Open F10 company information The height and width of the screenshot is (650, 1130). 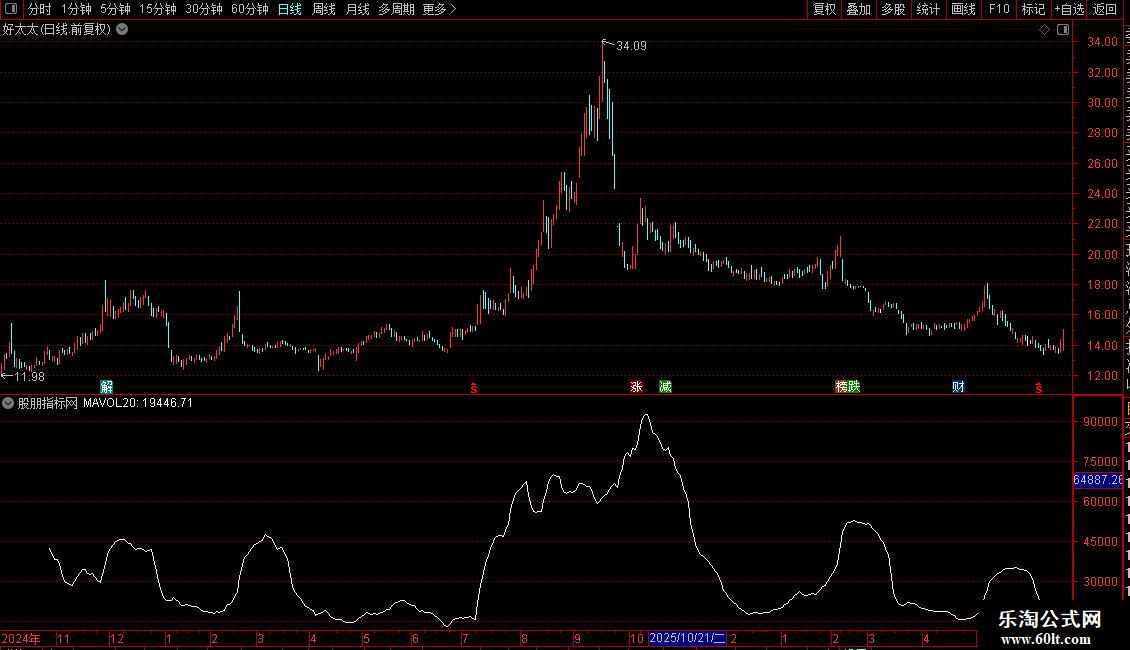click(999, 9)
